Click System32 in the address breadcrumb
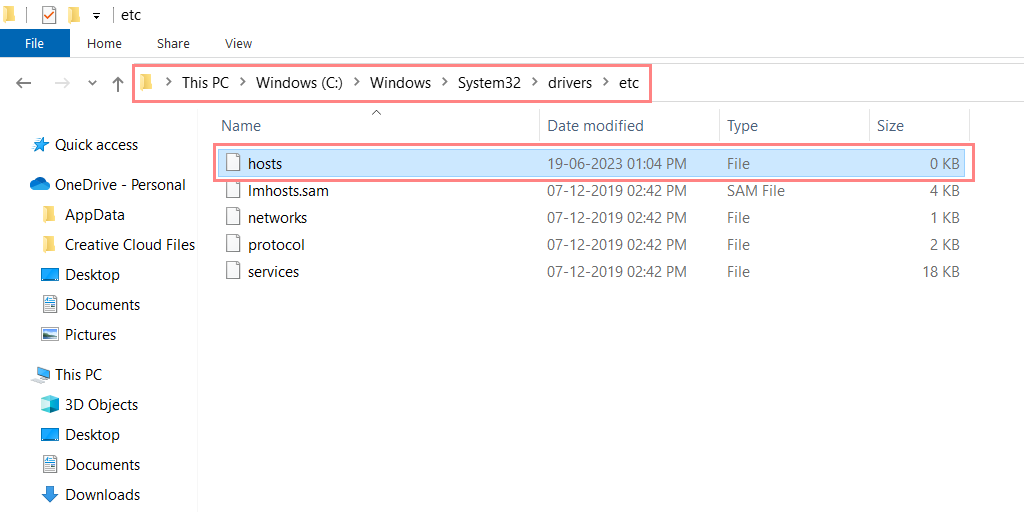Screen dimensions: 1024x512 [489, 83]
